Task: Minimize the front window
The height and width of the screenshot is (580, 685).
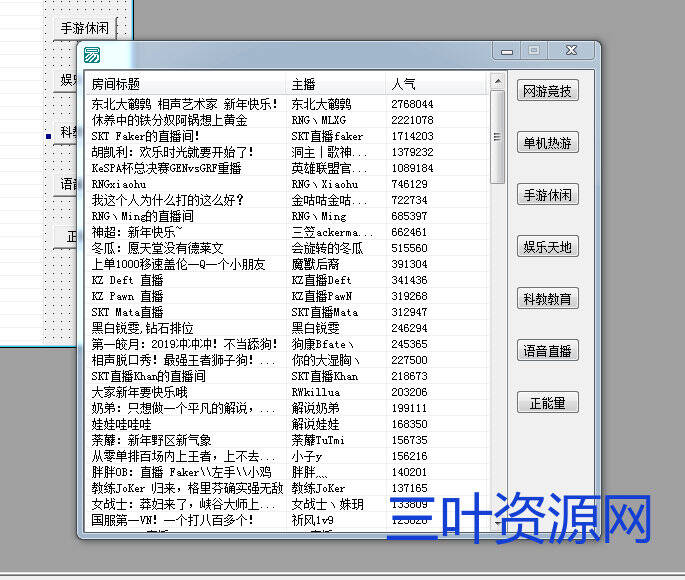Action: tap(507, 51)
